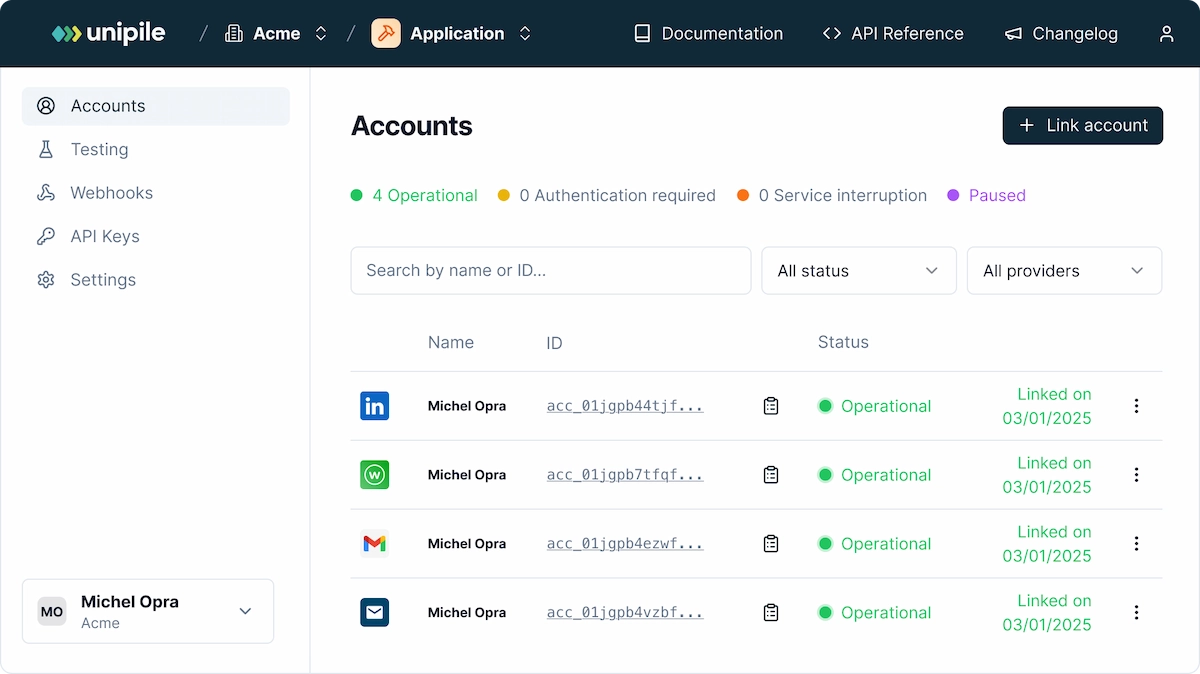This screenshot has height=674, width=1200.
Task: Copy the Gmail account ID via clipboard icon
Action: (x=770, y=544)
